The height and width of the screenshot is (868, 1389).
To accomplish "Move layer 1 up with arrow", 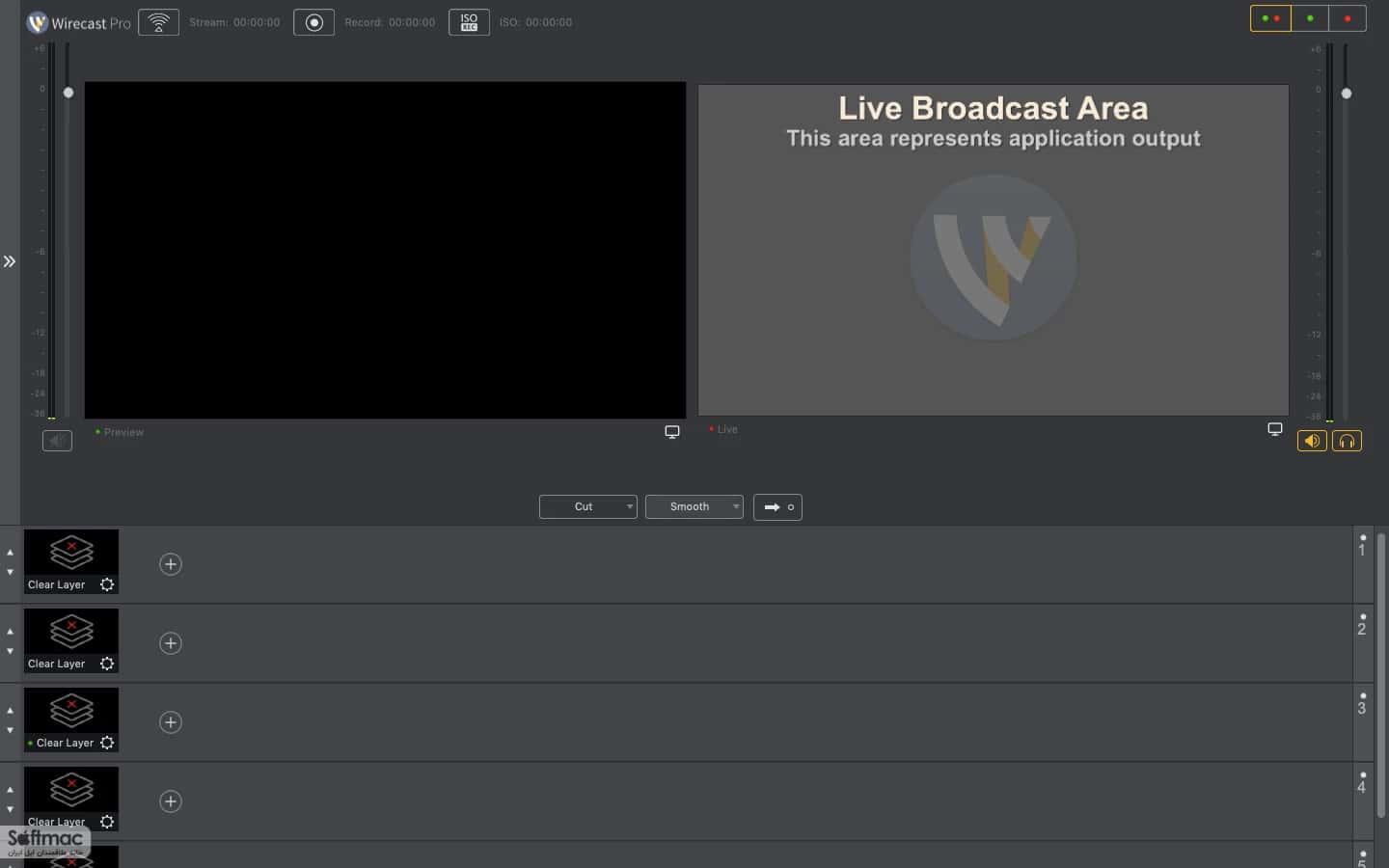I will (11, 553).
